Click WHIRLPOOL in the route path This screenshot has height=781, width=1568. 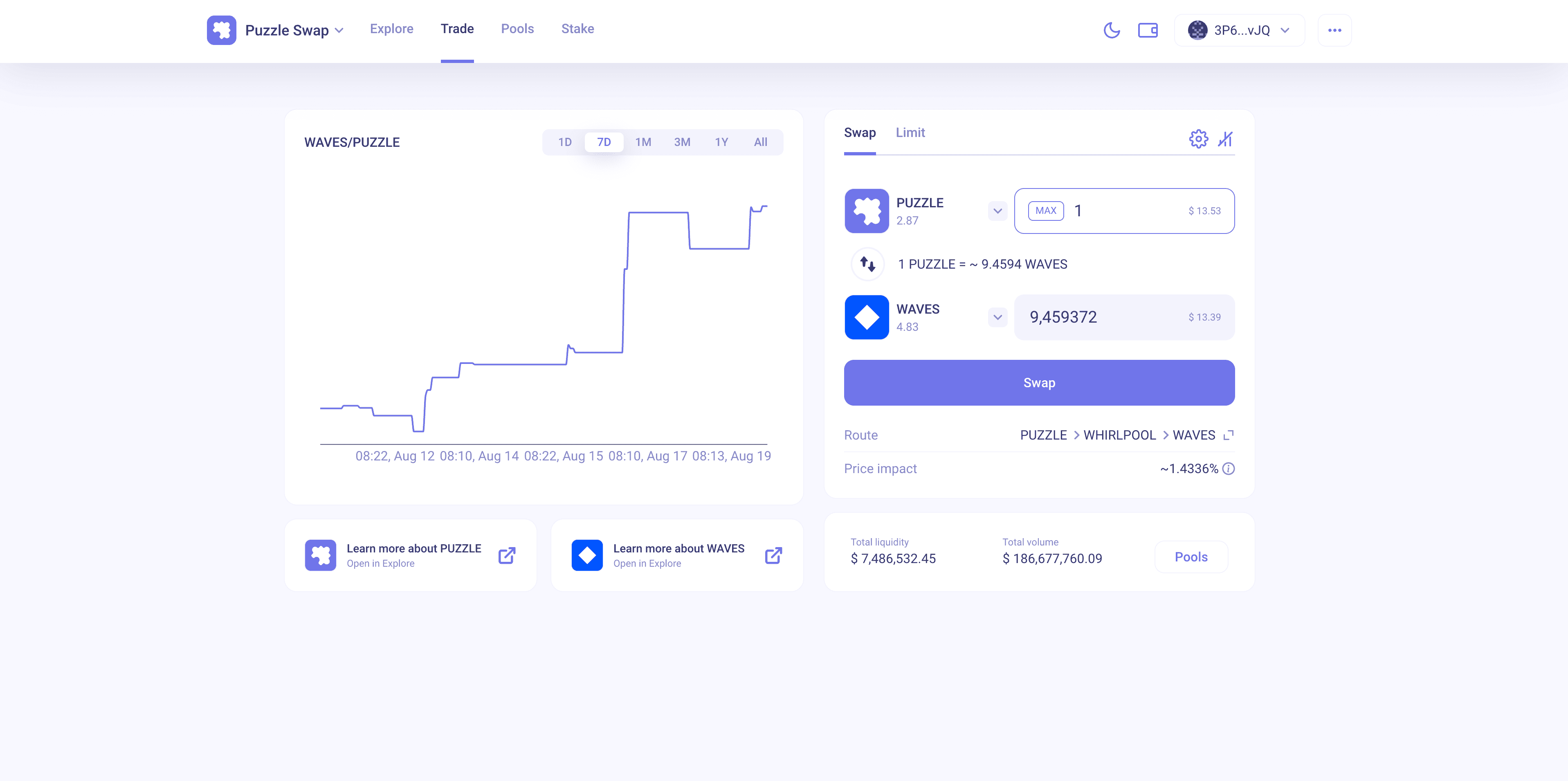point(1119,435)
